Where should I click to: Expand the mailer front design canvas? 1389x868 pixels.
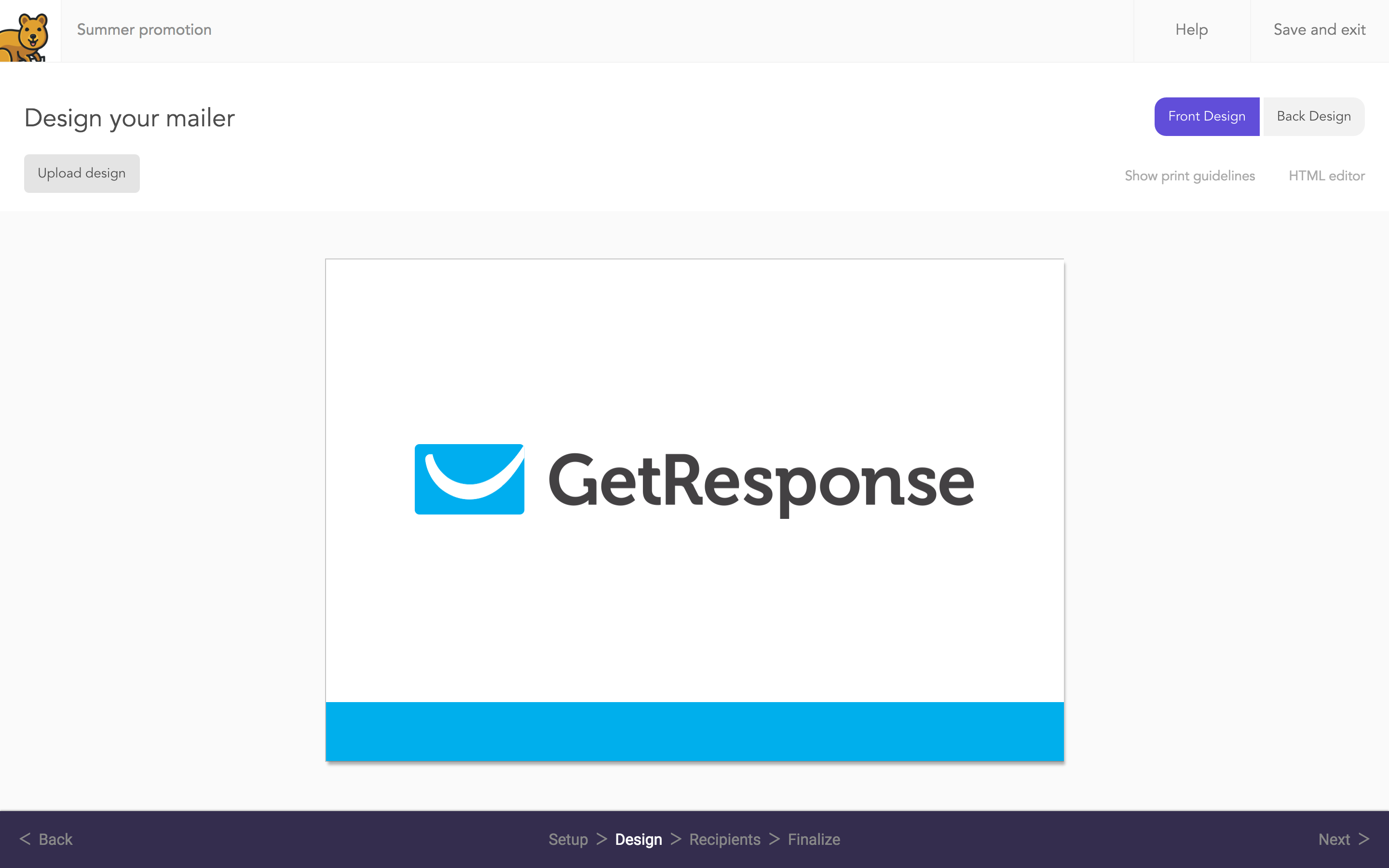tap(694, 509)
